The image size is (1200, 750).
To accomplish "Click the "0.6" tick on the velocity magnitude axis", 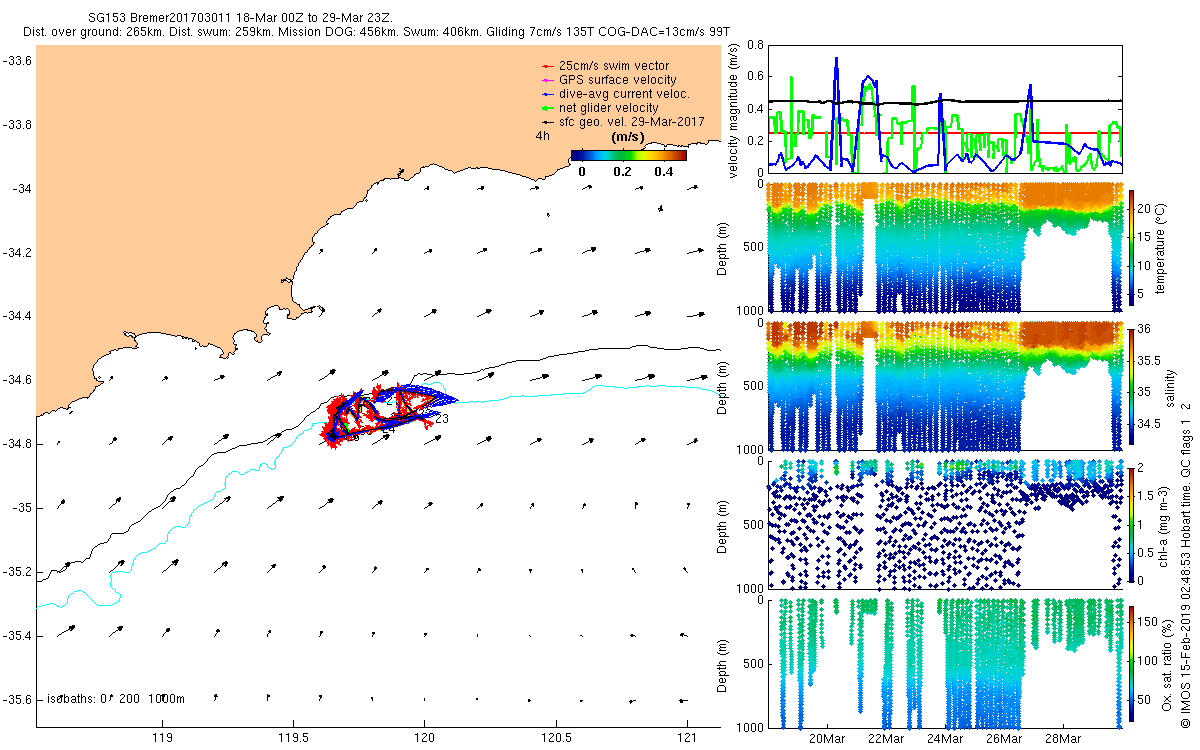I will pyautogui.click(x=754, y=77).
